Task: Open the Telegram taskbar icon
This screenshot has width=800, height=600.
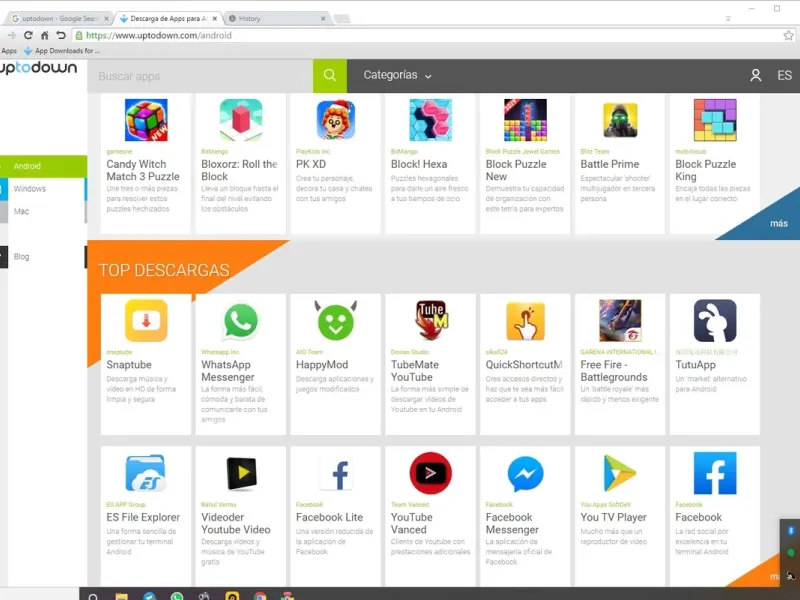Action: tap(149, 596)
